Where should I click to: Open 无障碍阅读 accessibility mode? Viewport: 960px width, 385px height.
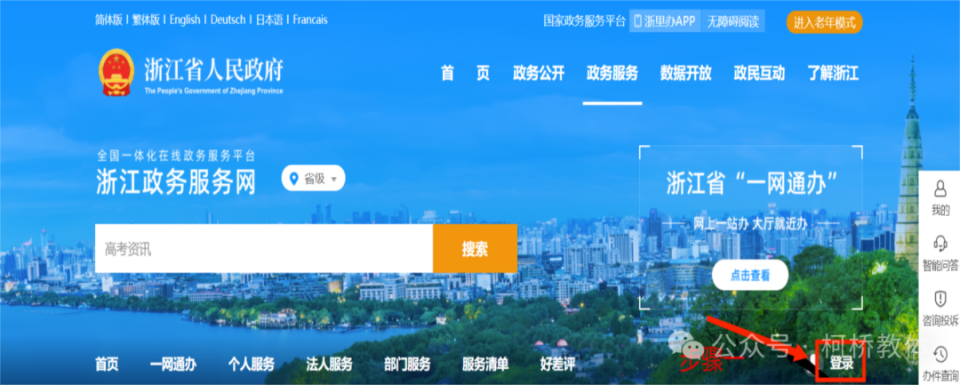pyautogui.click(x=733, y=21)
